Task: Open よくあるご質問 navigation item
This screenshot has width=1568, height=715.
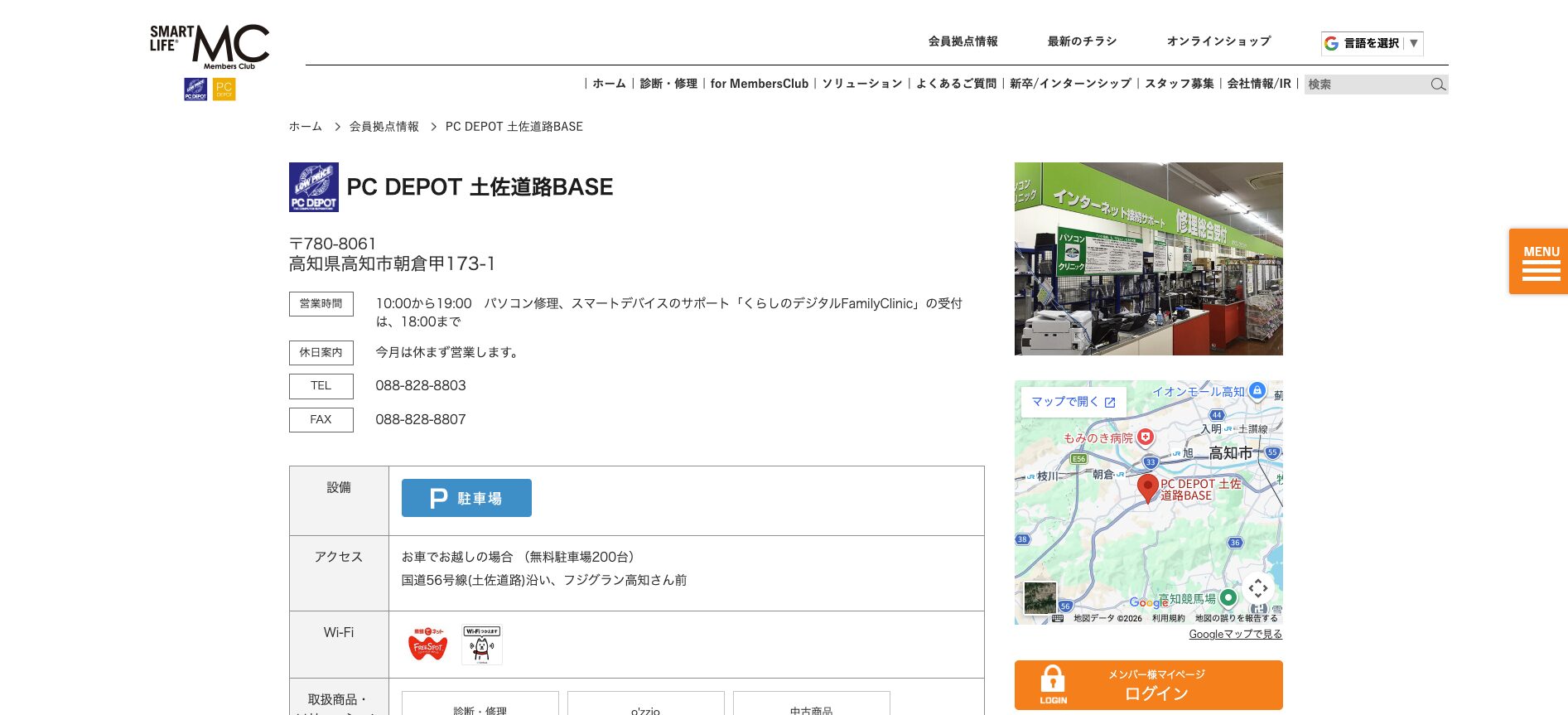Action: [957, 84]
